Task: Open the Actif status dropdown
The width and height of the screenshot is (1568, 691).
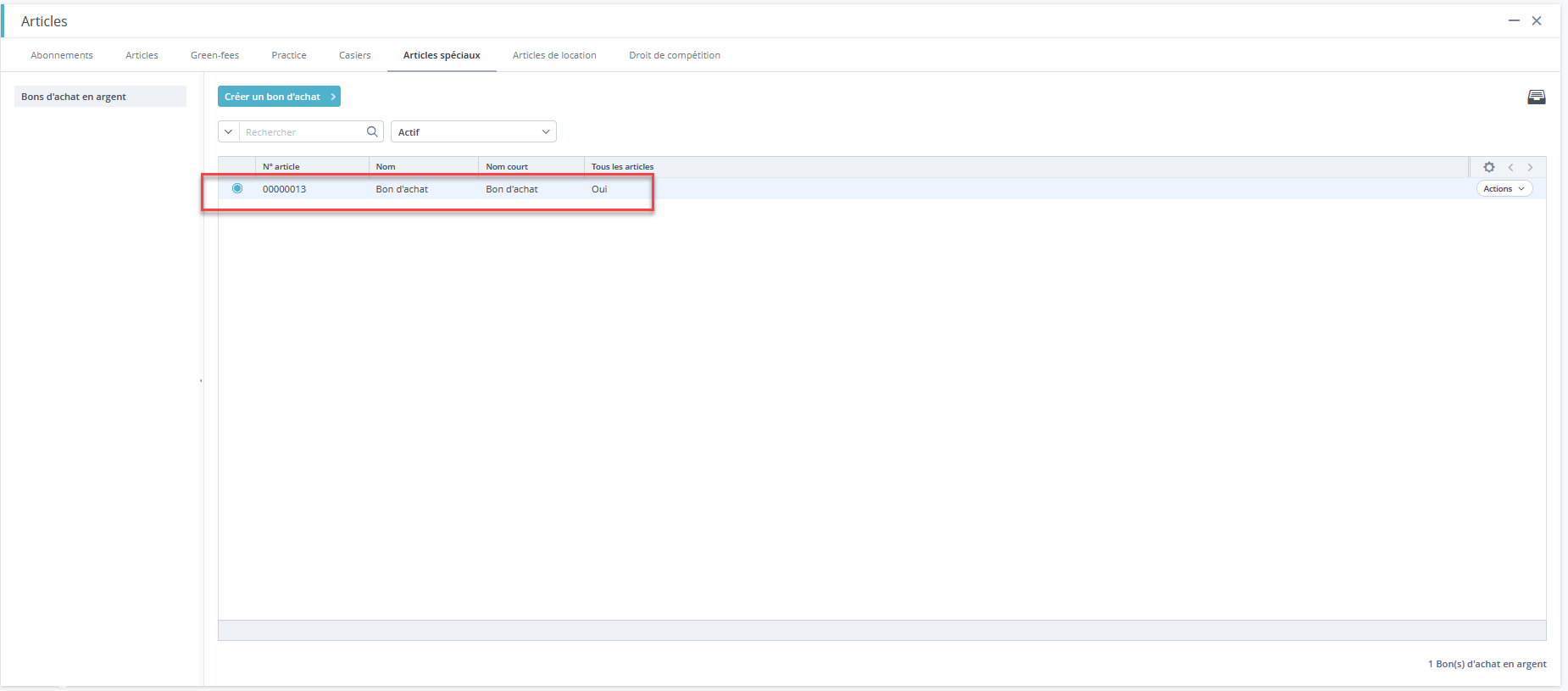Action: tap(473, 131)
